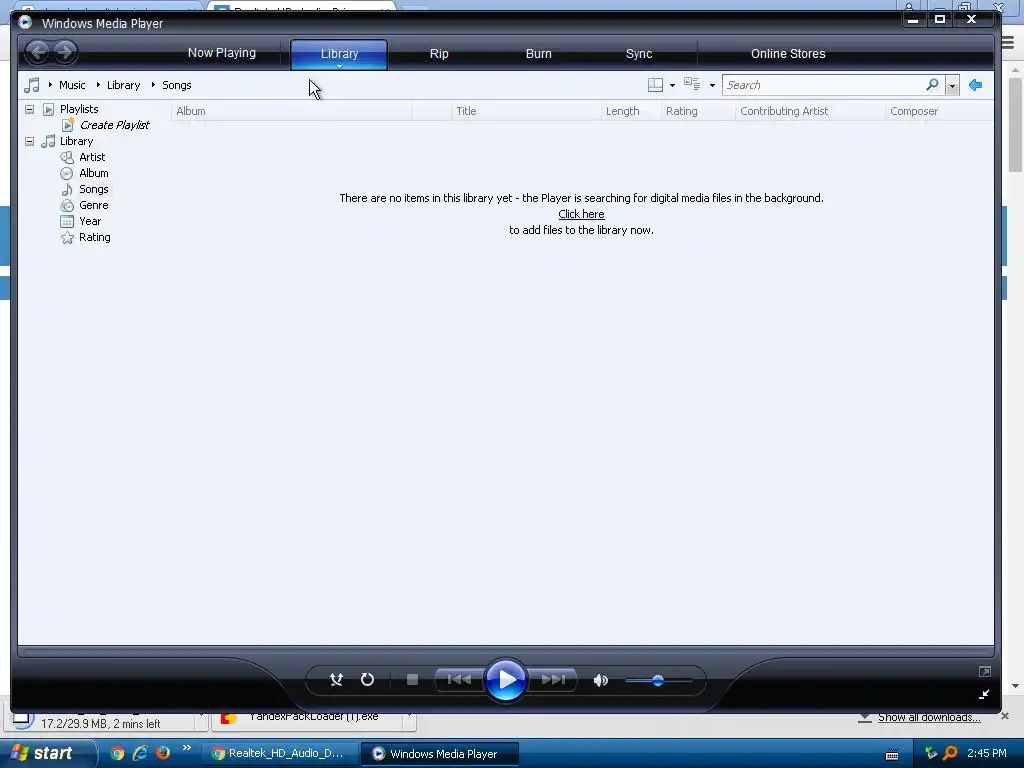Screen dimensions: 1024x768
Task: Click Create Playlist
Action: [x=114, y=125]
